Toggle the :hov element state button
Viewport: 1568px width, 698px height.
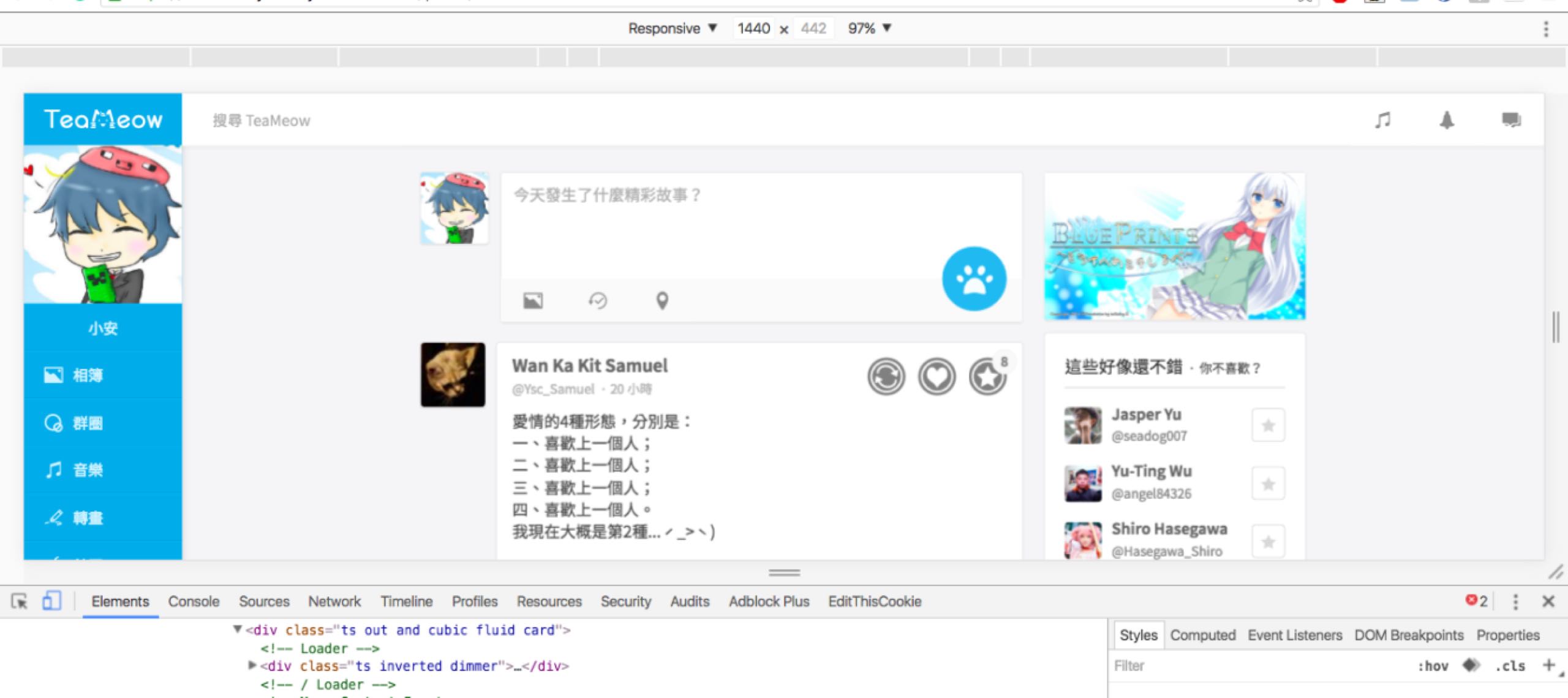pyautogui.click(x=1433, y=666)
